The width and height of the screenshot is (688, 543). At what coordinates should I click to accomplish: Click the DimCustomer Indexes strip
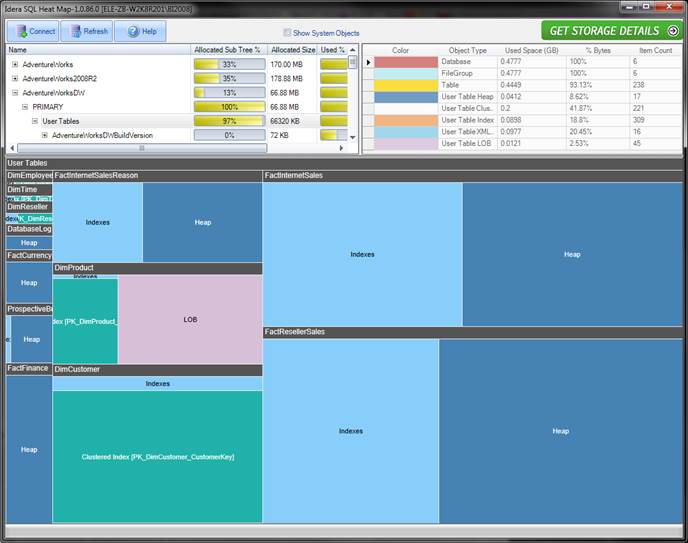[x=158, y=383]
